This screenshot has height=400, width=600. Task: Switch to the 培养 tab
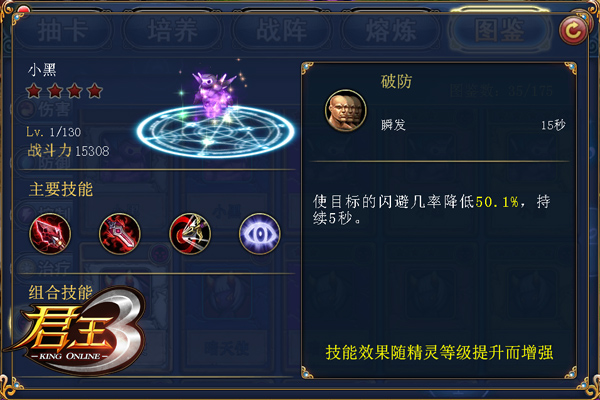[173, 31]
